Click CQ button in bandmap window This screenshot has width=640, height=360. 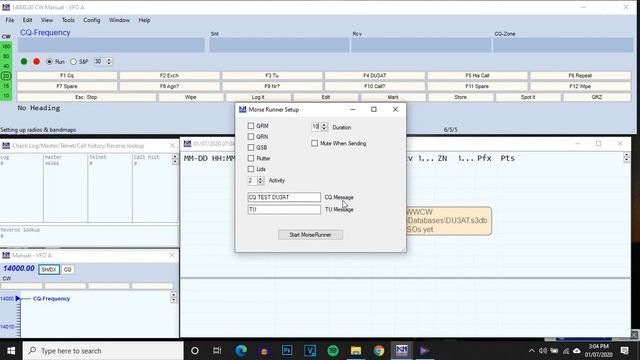(68, 269)
